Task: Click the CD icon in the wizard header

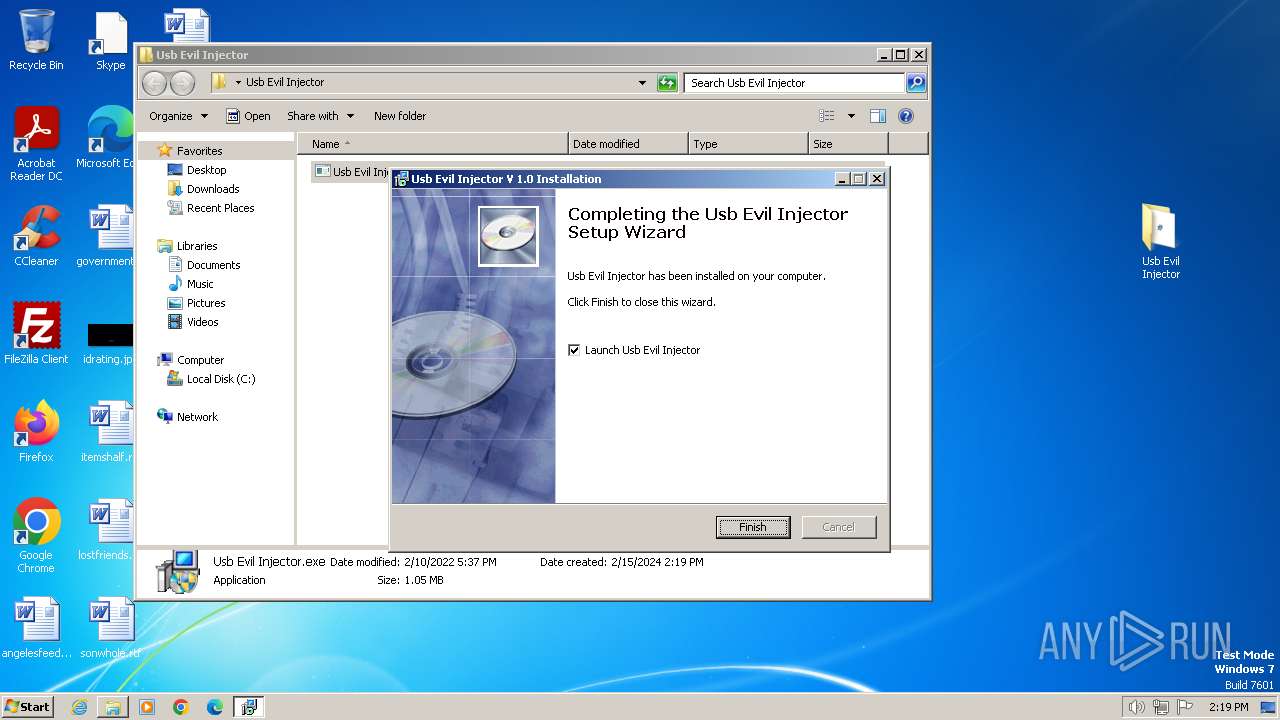Action: click(x=508, y=236)
